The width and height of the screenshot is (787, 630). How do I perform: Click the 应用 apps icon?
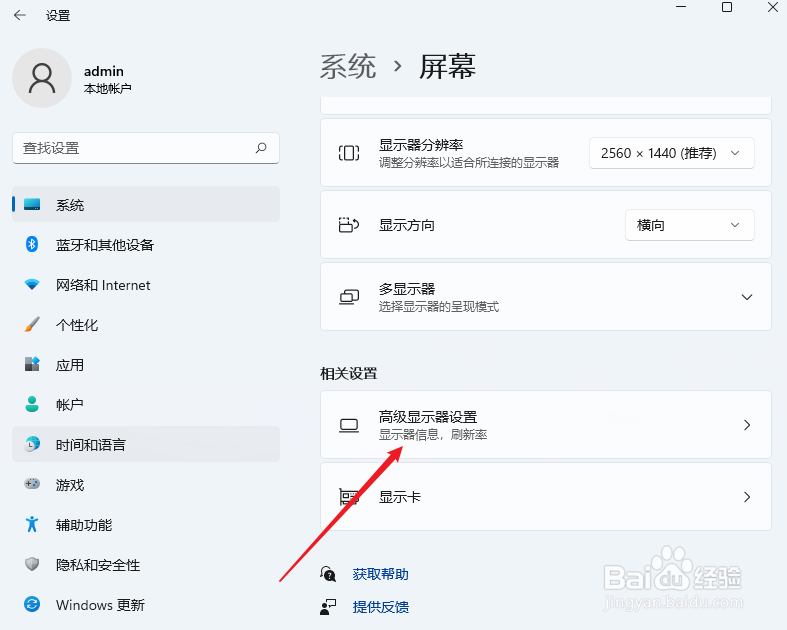point(32,364)
